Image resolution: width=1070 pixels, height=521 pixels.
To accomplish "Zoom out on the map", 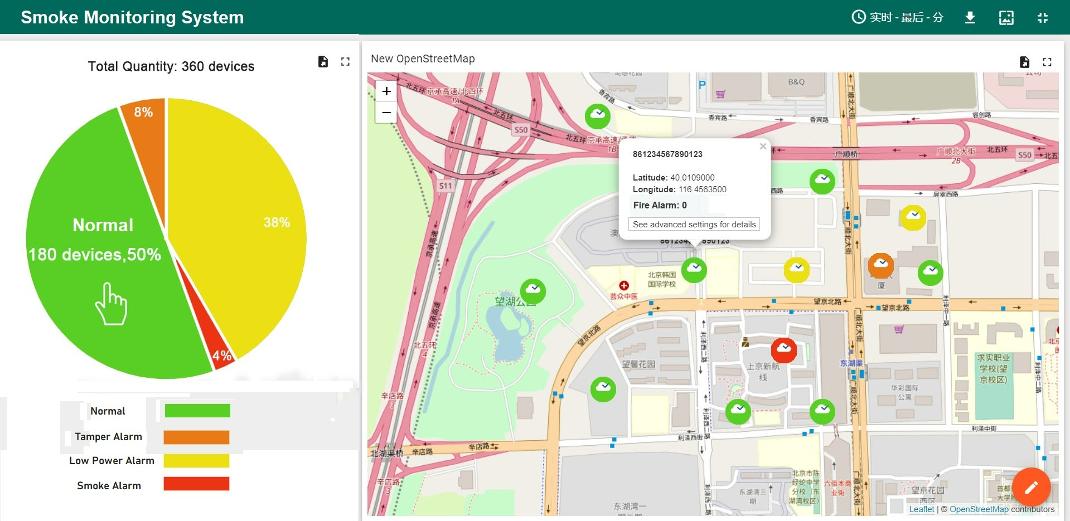I will click(386, 113).
